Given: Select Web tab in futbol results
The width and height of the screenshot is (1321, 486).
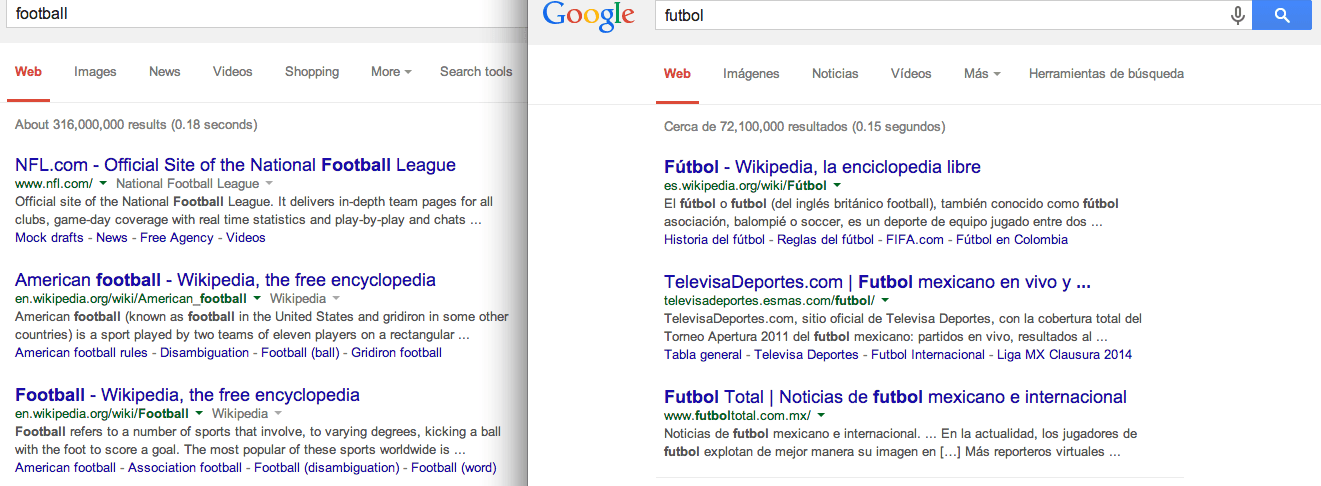Looking at the screenshot, I should (677, 74).
